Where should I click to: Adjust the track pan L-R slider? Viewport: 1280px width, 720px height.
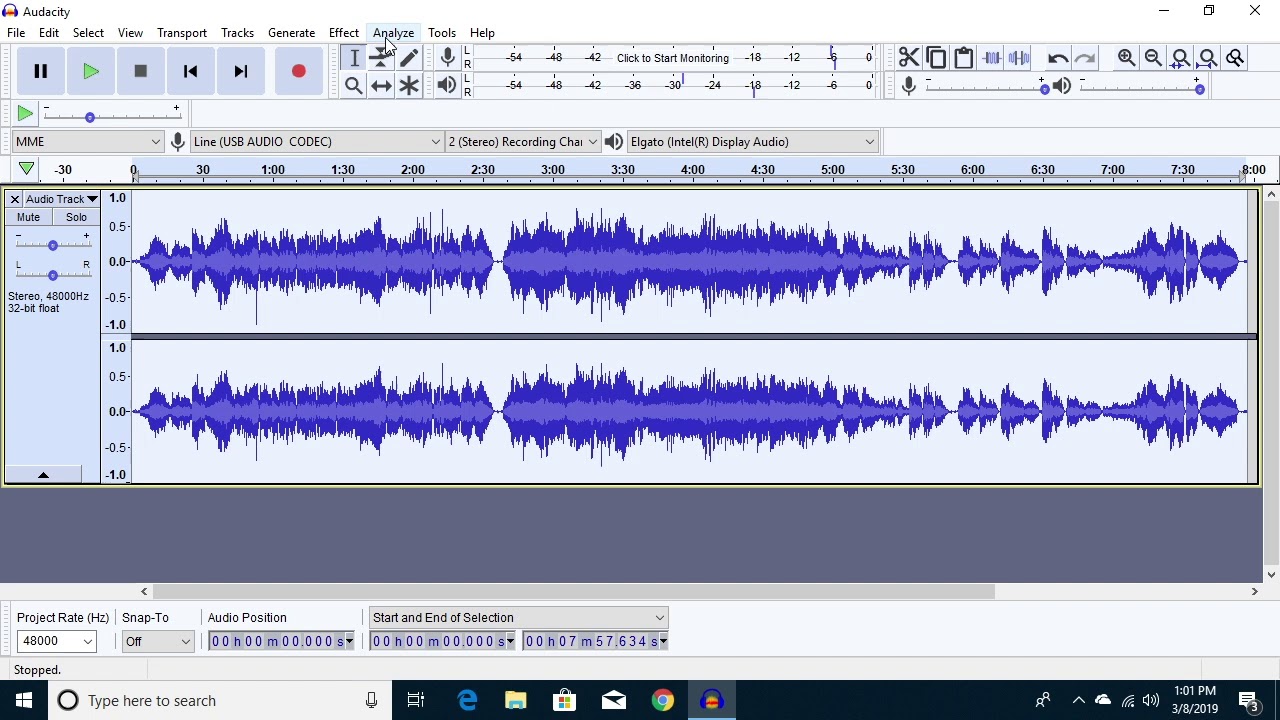point(53,274)
